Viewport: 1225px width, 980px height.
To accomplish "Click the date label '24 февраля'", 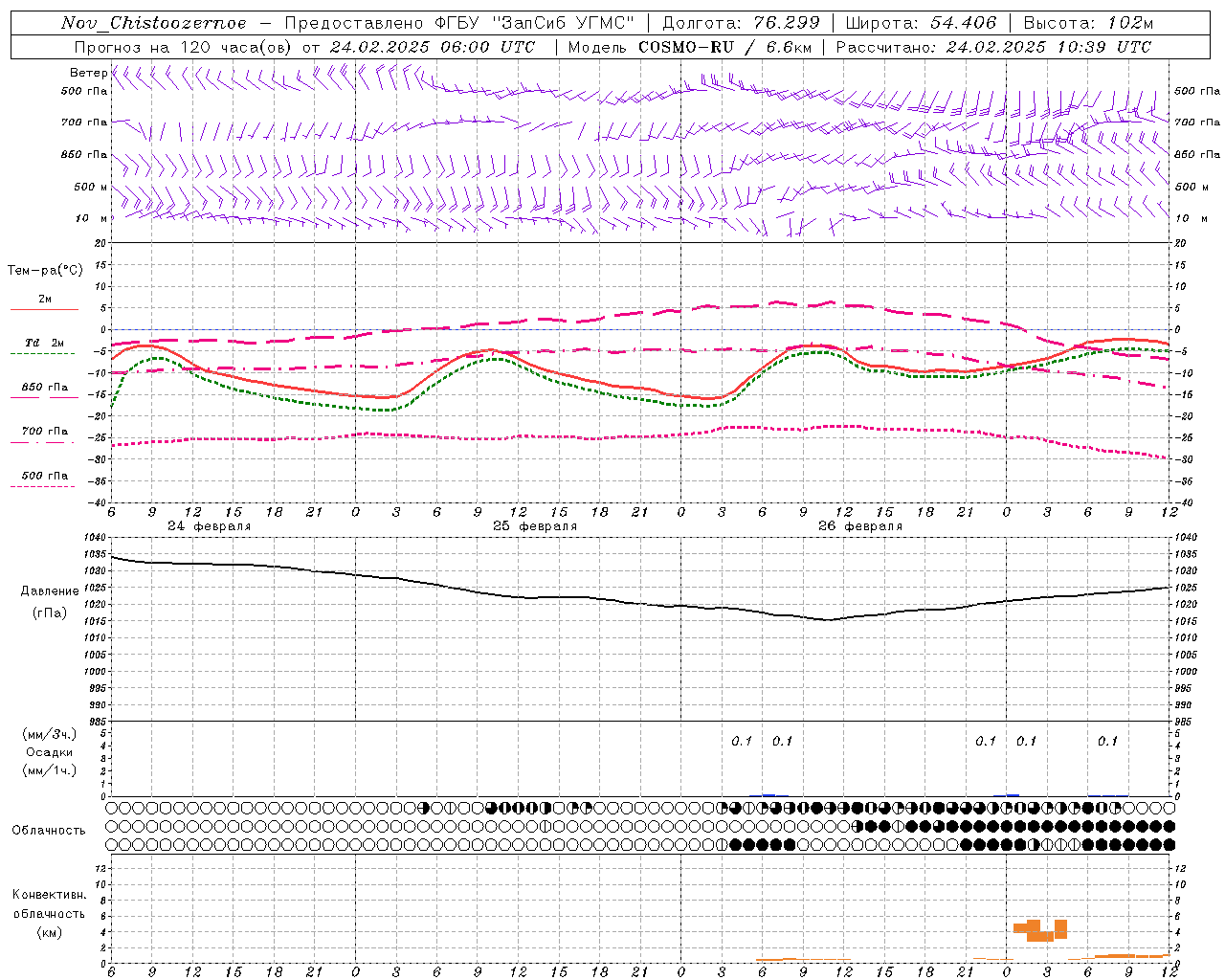I will pyautogui.click(x=210, y=526).
